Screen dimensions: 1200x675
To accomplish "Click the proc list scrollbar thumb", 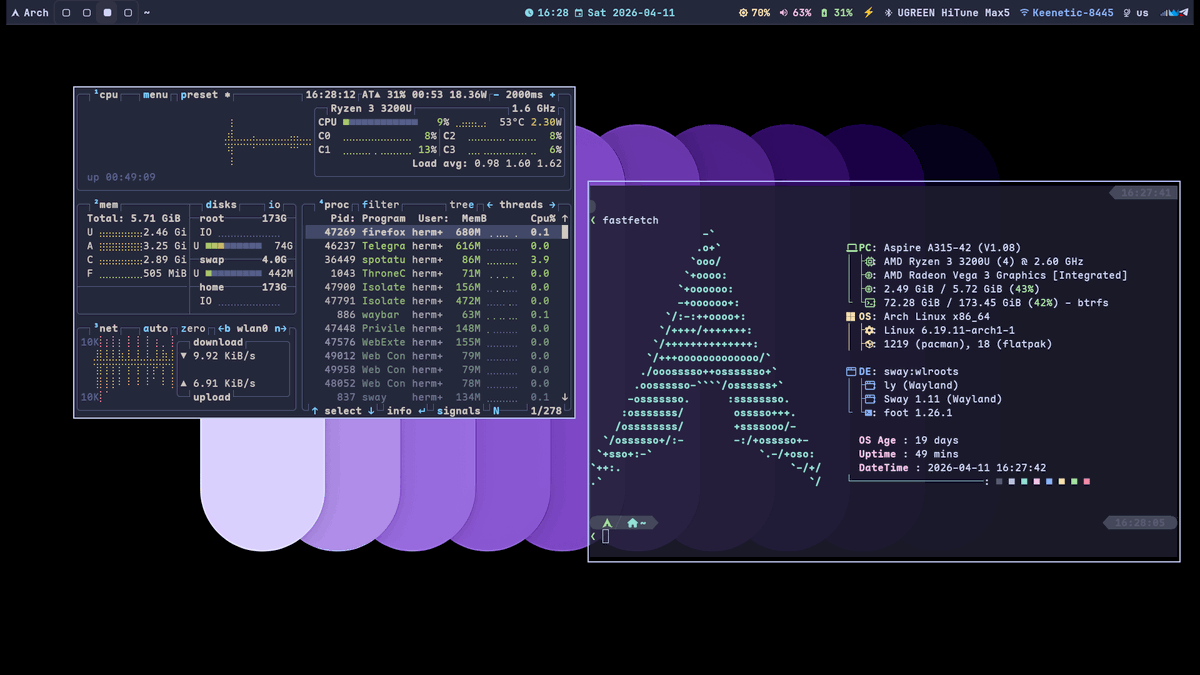I will pyautogui.click(x=565, y=232).
